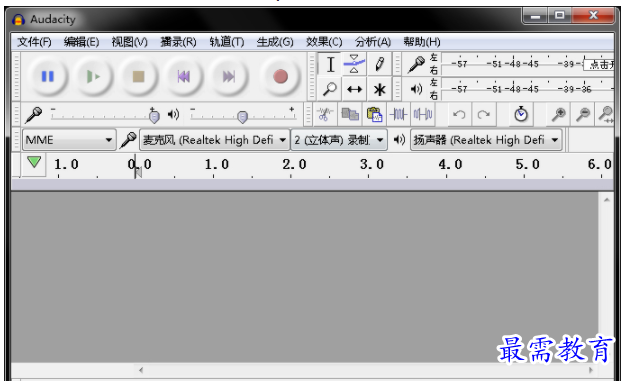
Task: Click horizontal scrollbar right arrow
Action: (591, 370)
